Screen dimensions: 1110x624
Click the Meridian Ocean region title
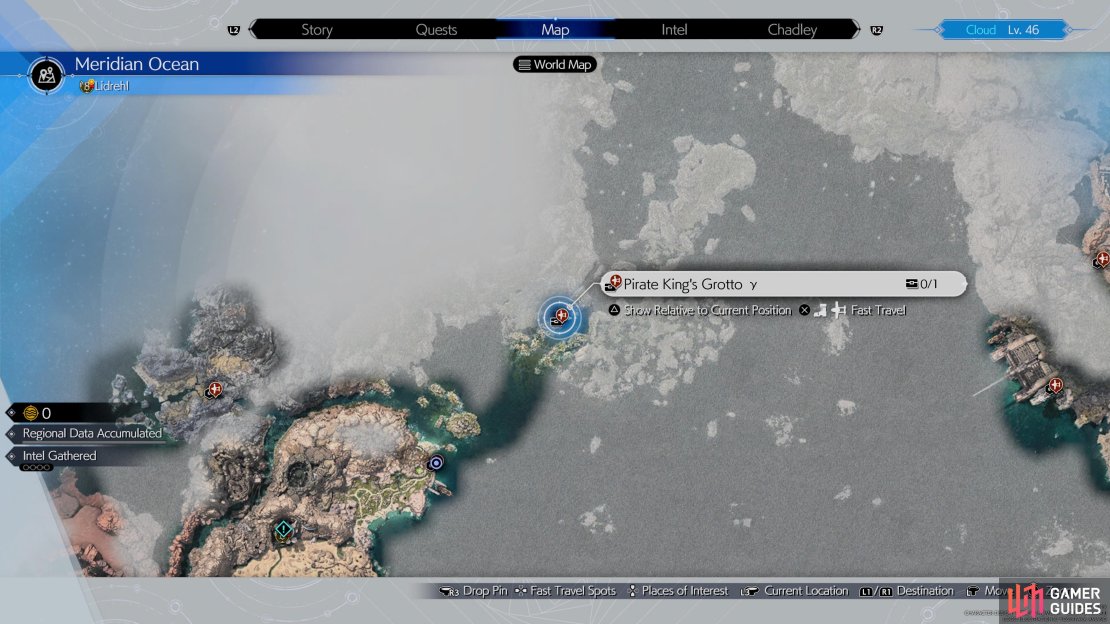(137, 64)
